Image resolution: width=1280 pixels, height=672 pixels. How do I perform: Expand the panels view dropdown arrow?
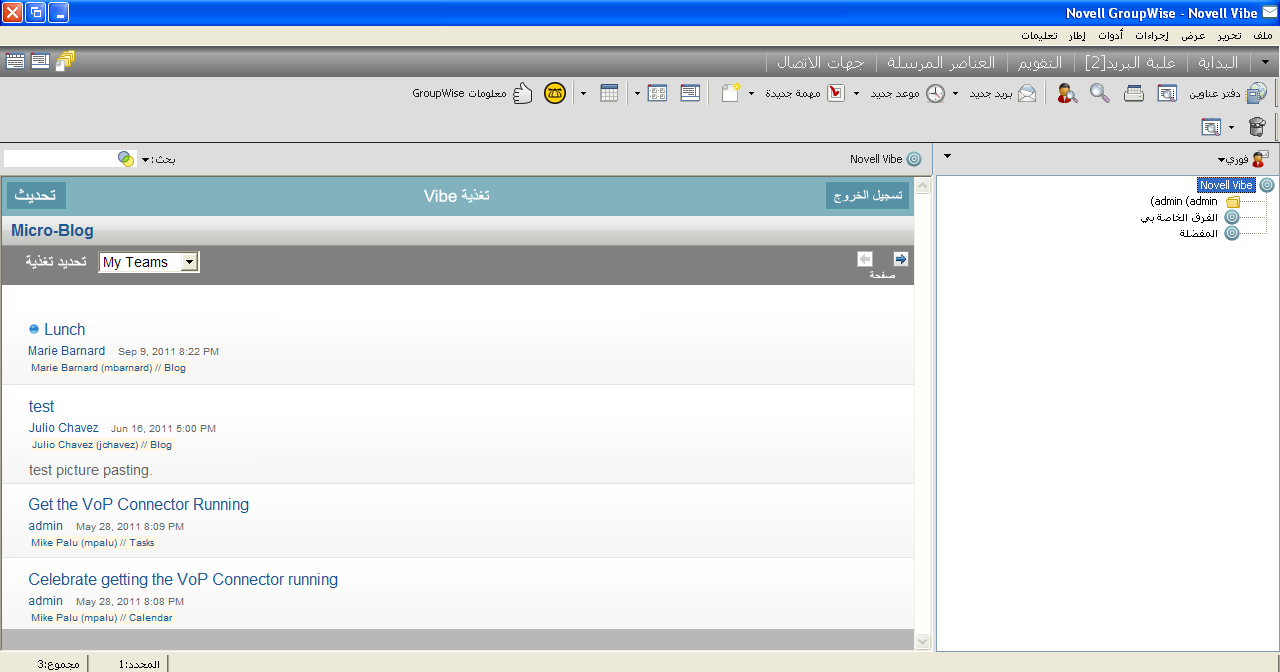pos(637,93)
